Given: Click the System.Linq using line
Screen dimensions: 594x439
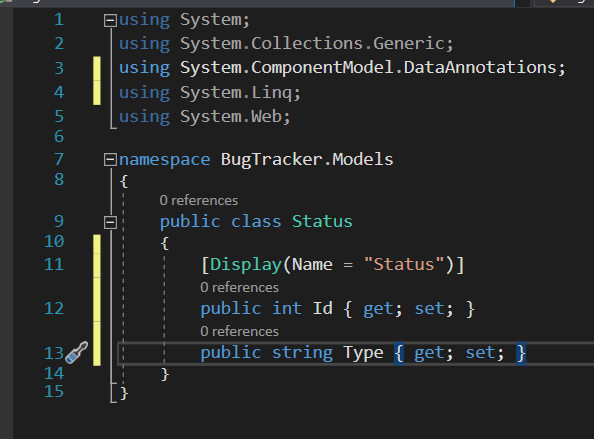Looking at the screenshot, I should (210, 93).
